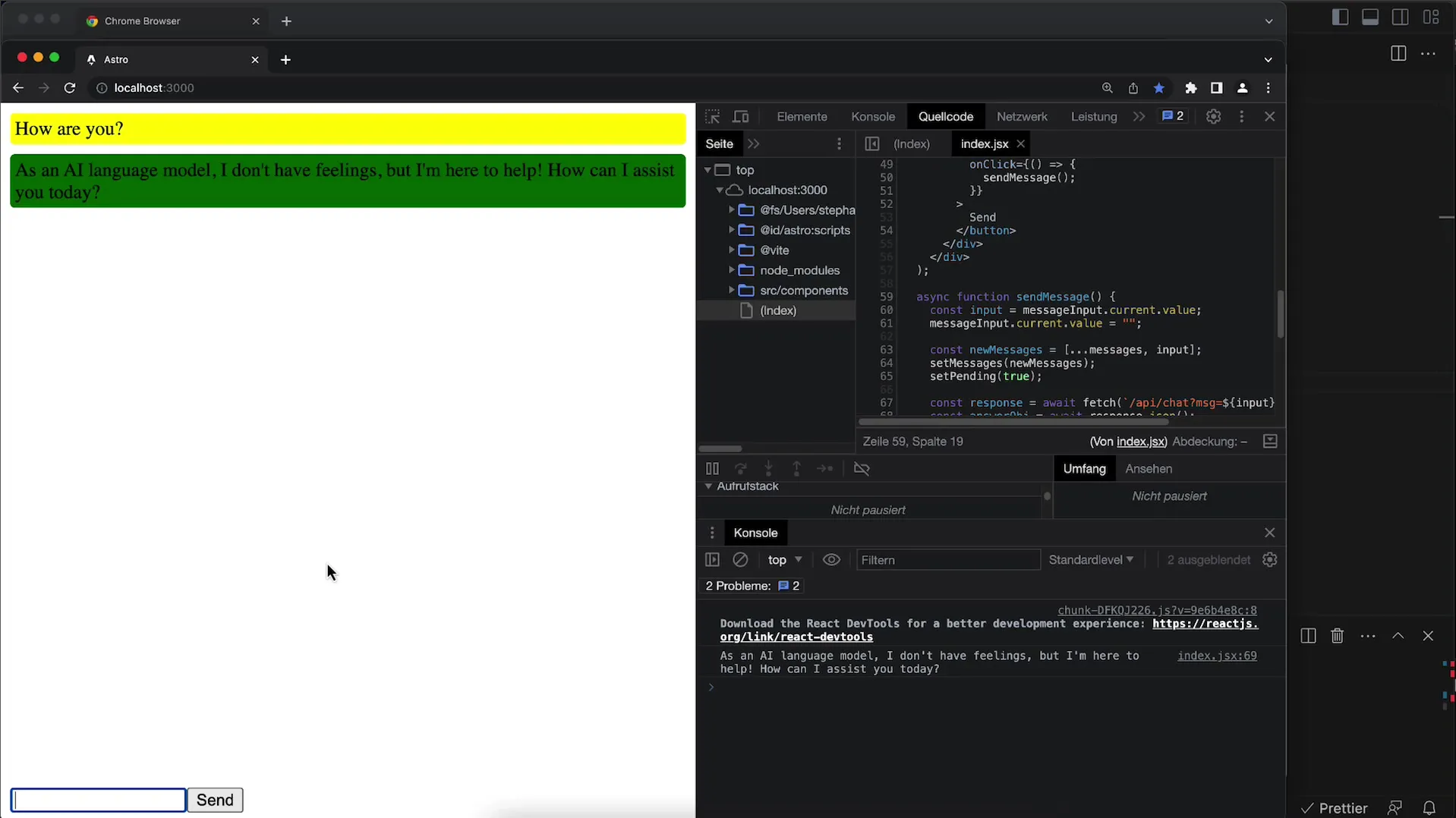Close the index.jsx editor tab
1456x818 pixels.
click(x=1021, y=144)
